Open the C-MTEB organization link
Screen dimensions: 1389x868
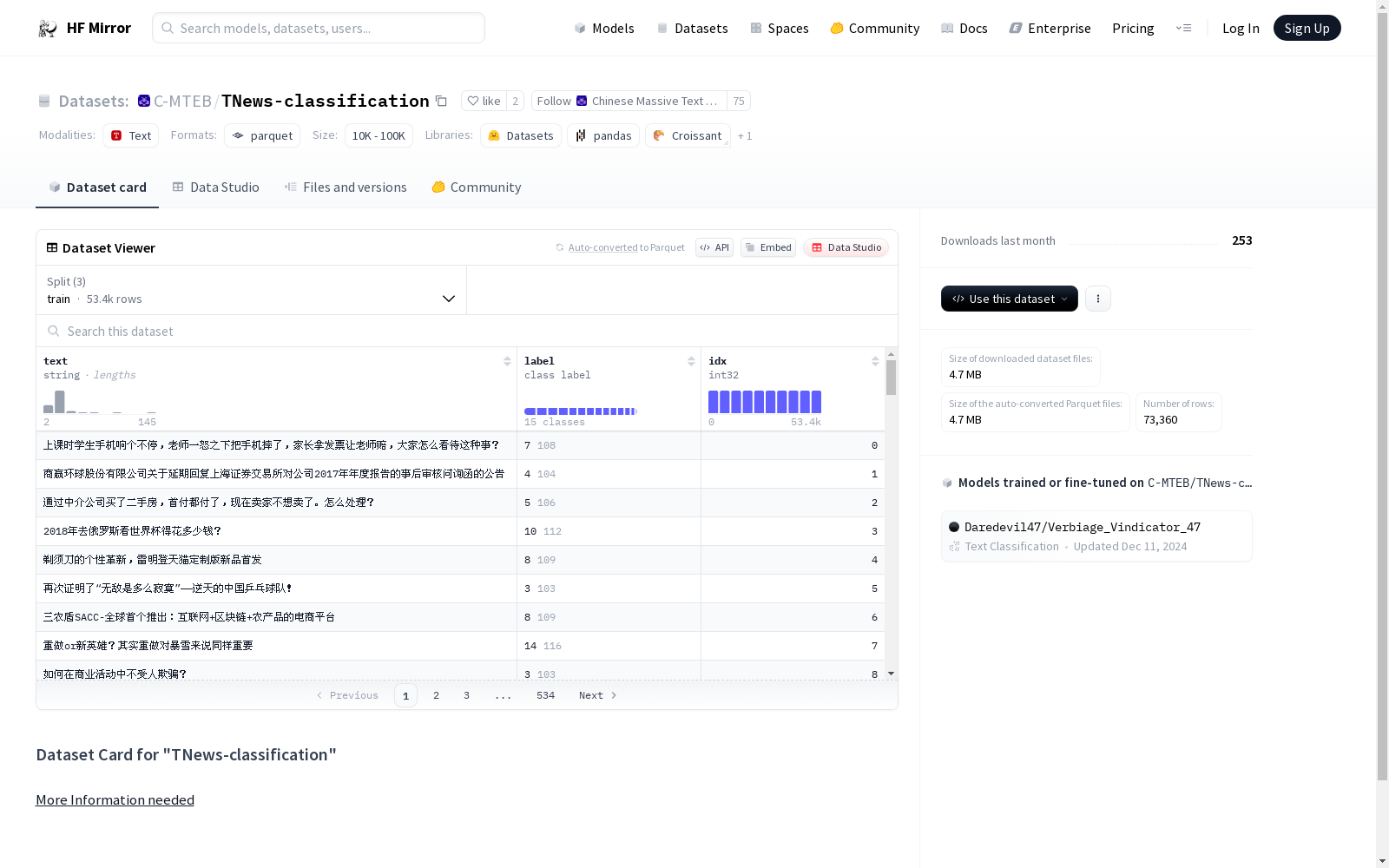pyautogui.click(x=182, y=101)
